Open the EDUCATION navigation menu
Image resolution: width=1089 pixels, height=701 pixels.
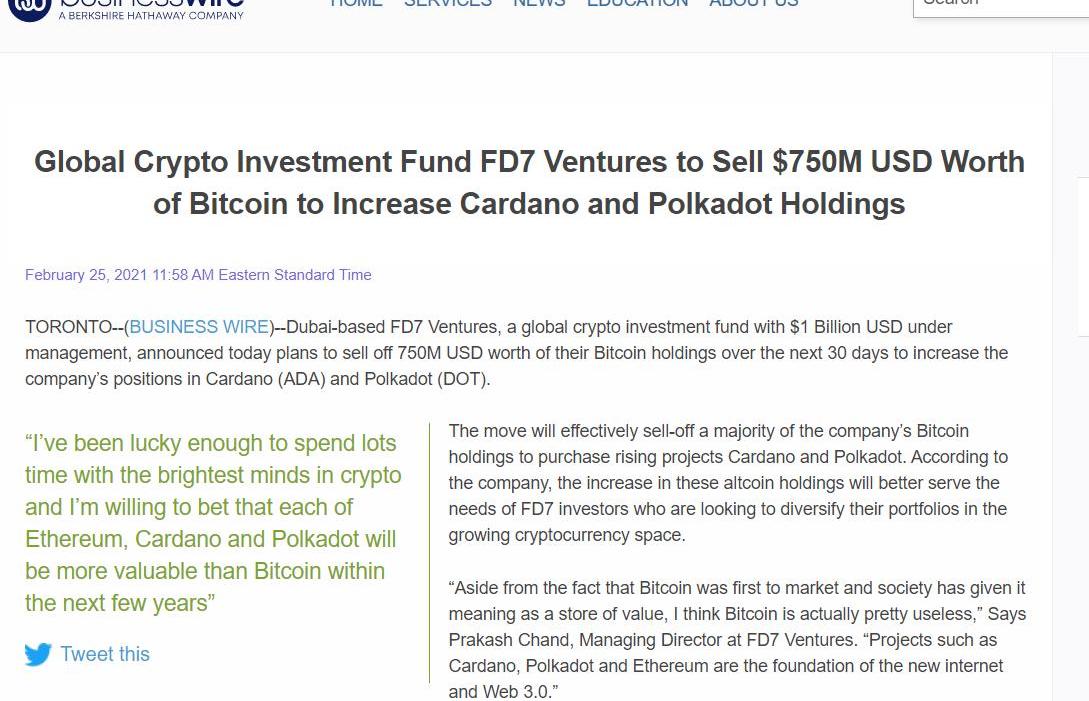pyautogui.click(x=638, y=3)
